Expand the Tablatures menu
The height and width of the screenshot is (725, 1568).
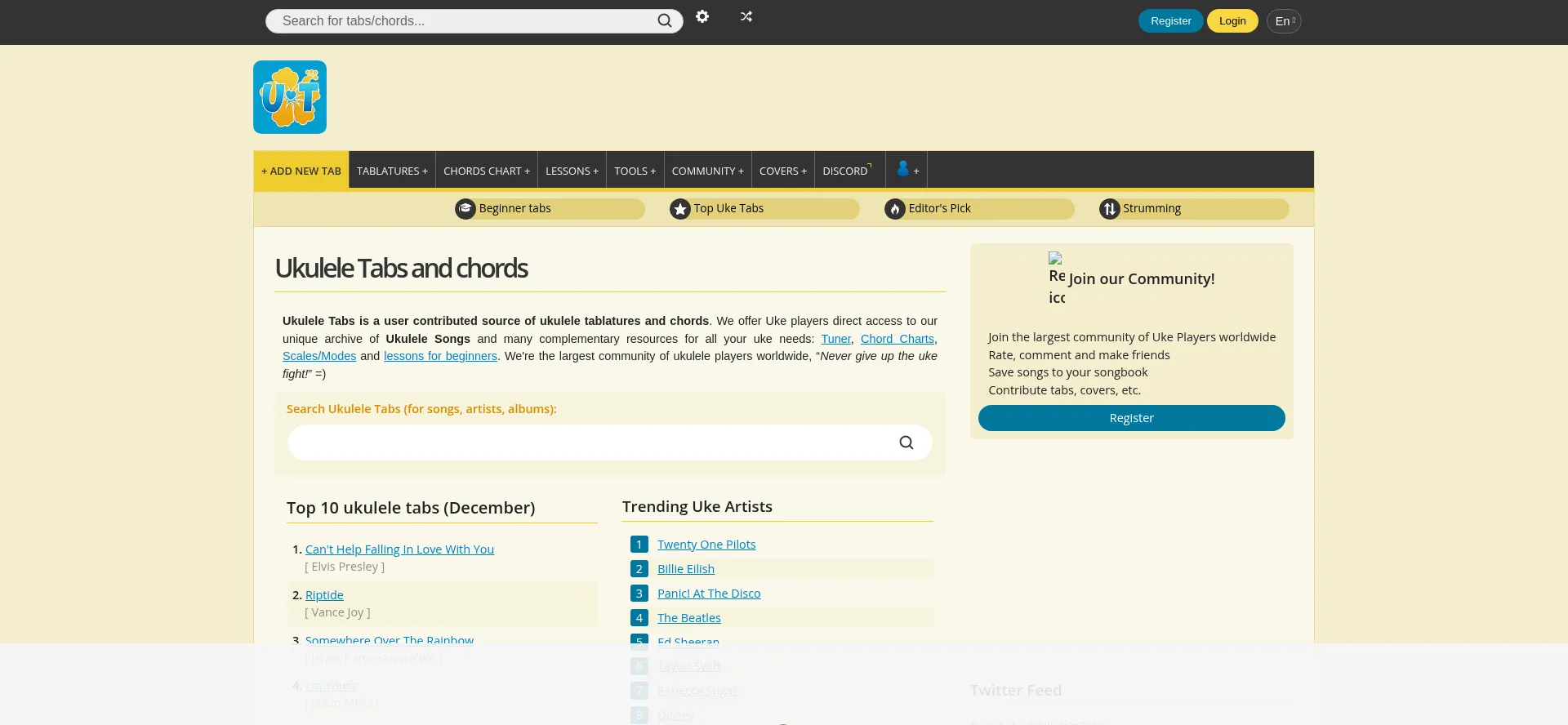coord(392,171)
